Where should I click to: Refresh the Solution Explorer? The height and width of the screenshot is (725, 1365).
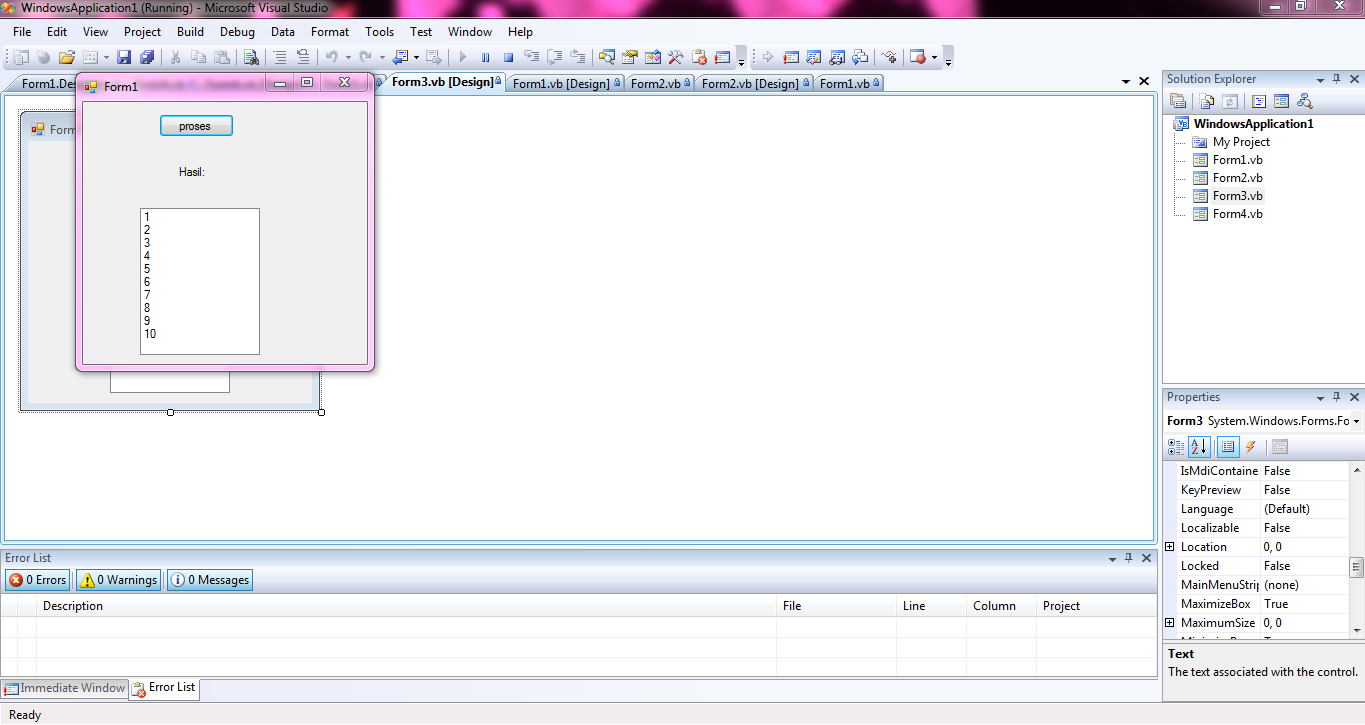click(x=1230, y=101)
